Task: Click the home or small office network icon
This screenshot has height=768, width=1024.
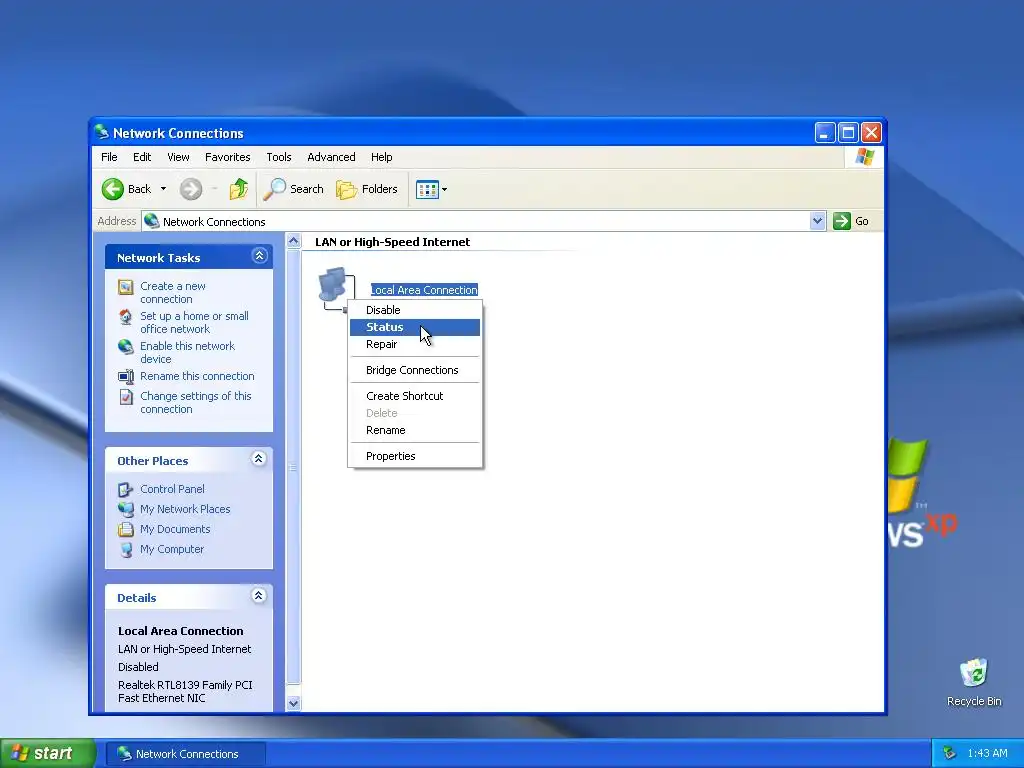Action: tap(125, 317)
